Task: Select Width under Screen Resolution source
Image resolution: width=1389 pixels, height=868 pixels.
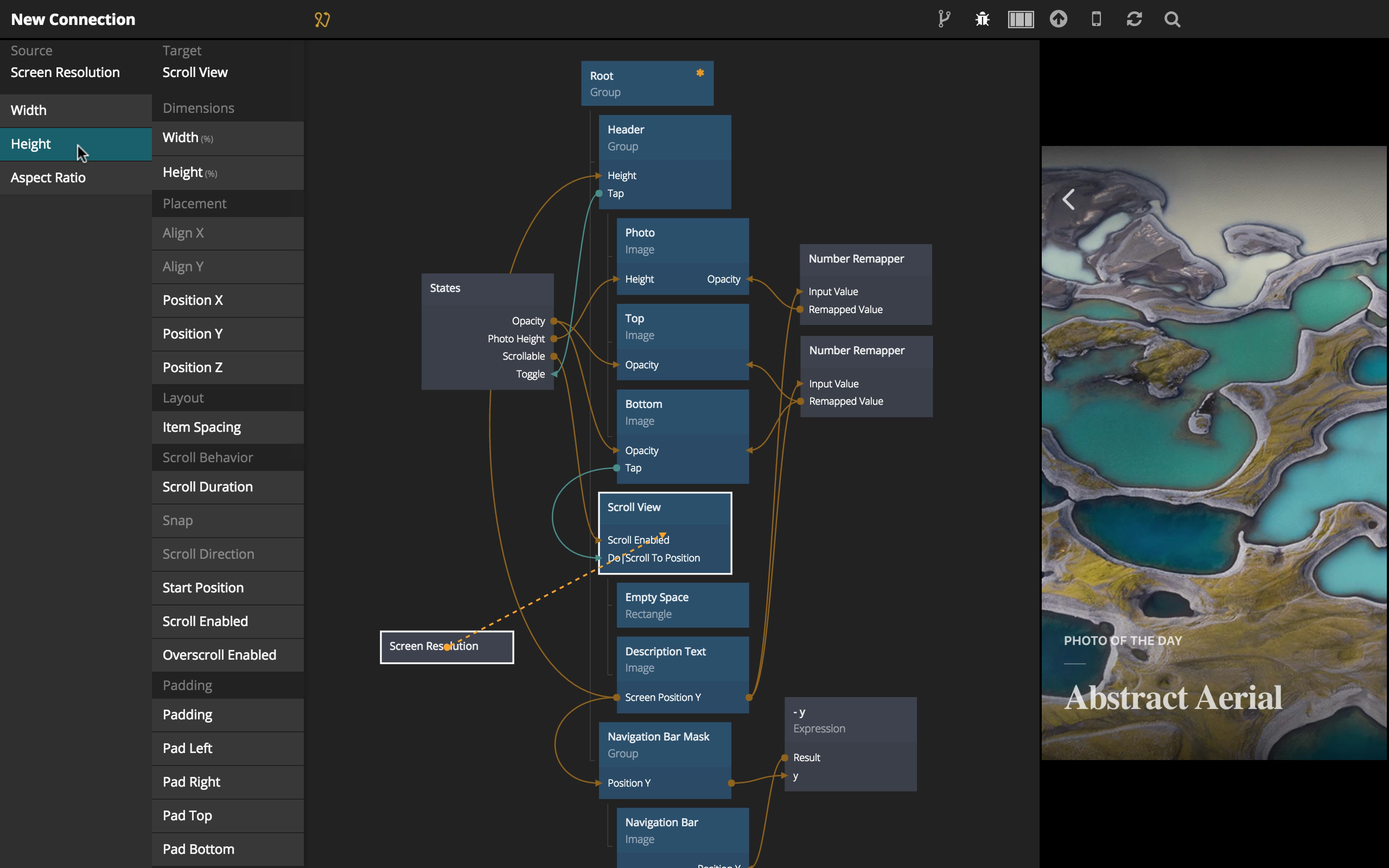Action: coord(29,110)
